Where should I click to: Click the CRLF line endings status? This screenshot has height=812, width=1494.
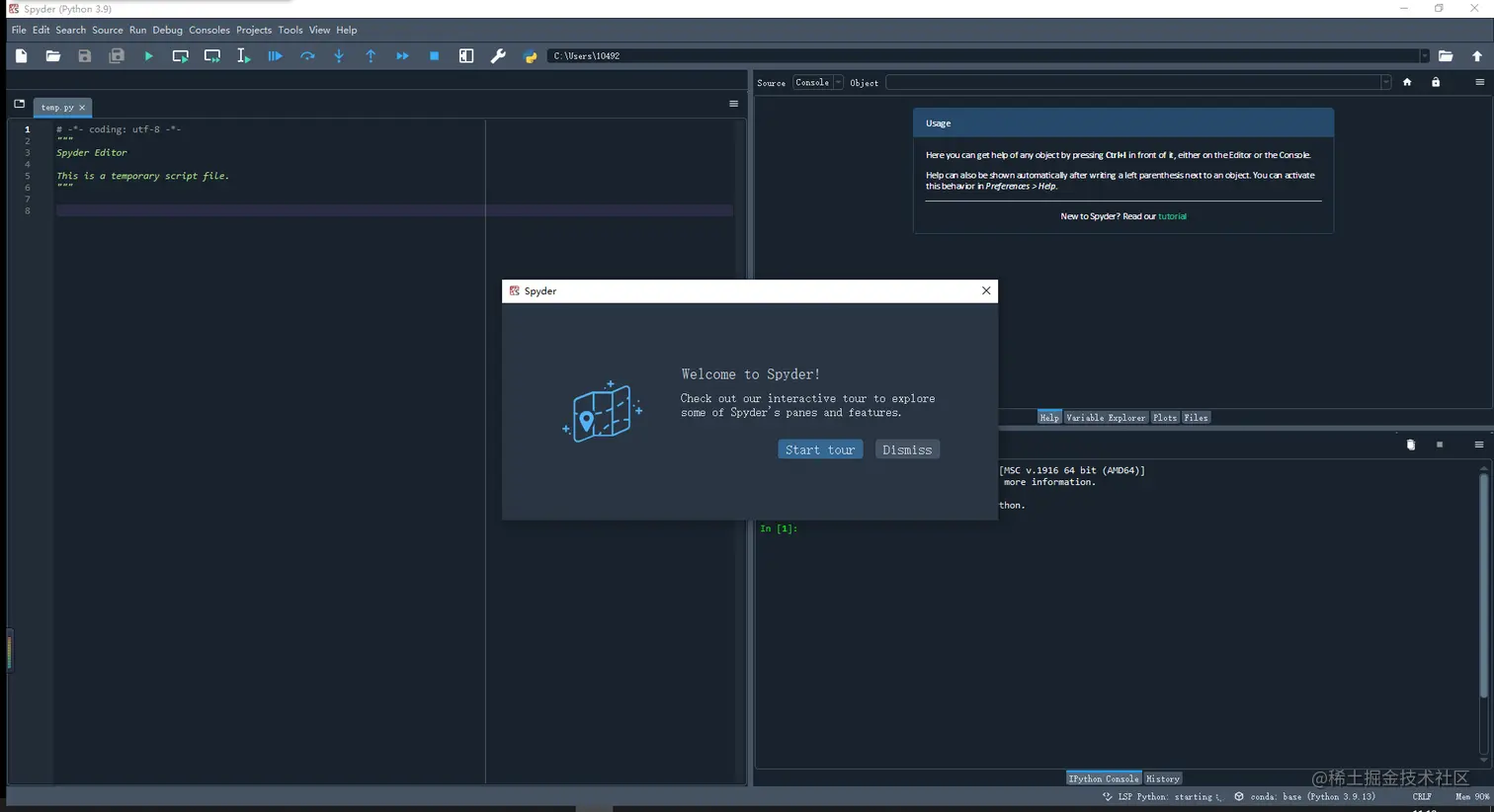coord(1422,796)
